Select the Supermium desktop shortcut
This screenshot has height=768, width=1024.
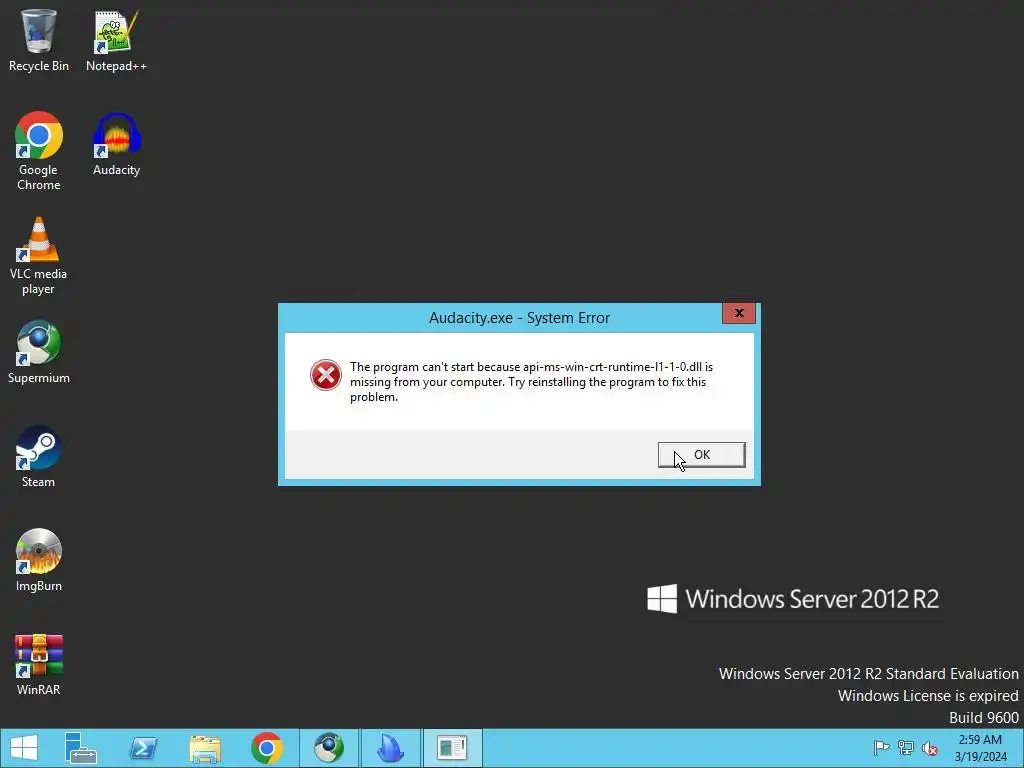coord(39,353)
